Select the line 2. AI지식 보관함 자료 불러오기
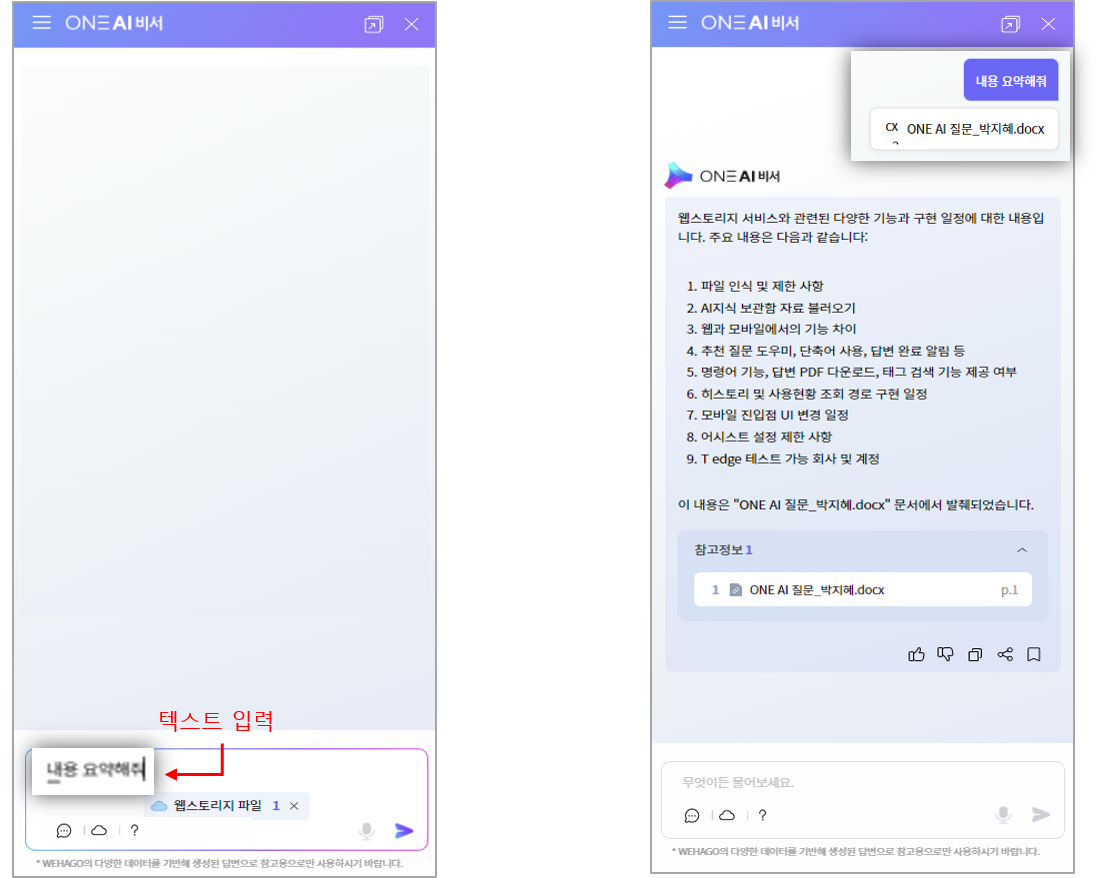Viewport: 1102px width, 878px height. pyautogui.click(x=771, y=308)
